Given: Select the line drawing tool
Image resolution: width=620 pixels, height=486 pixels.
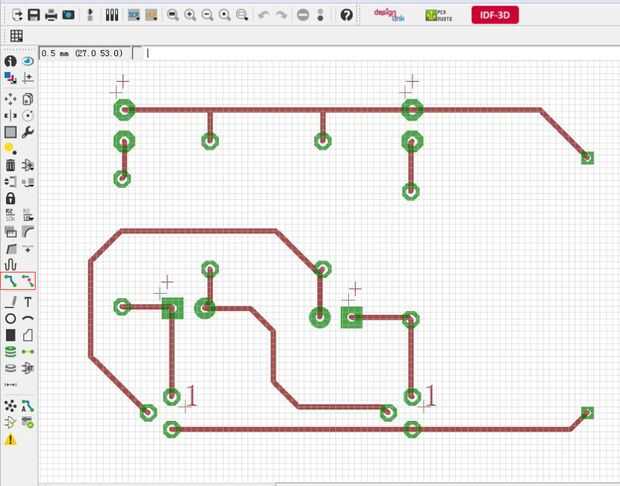Looking at the screenshot, I should (11, 302).
